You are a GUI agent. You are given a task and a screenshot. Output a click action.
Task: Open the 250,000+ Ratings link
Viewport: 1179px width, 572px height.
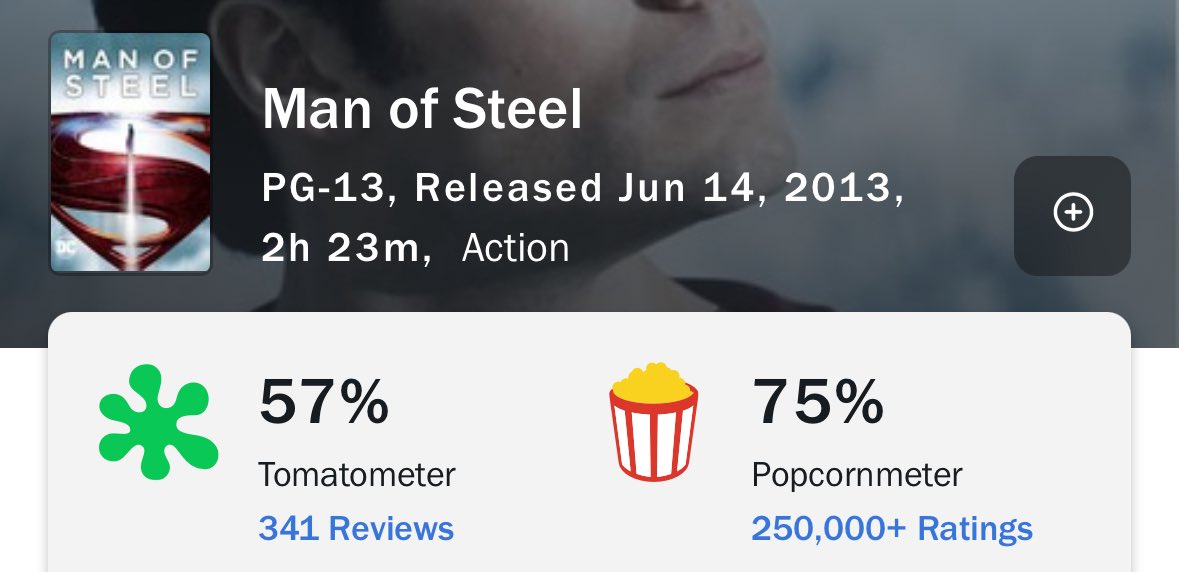[892, 528]
